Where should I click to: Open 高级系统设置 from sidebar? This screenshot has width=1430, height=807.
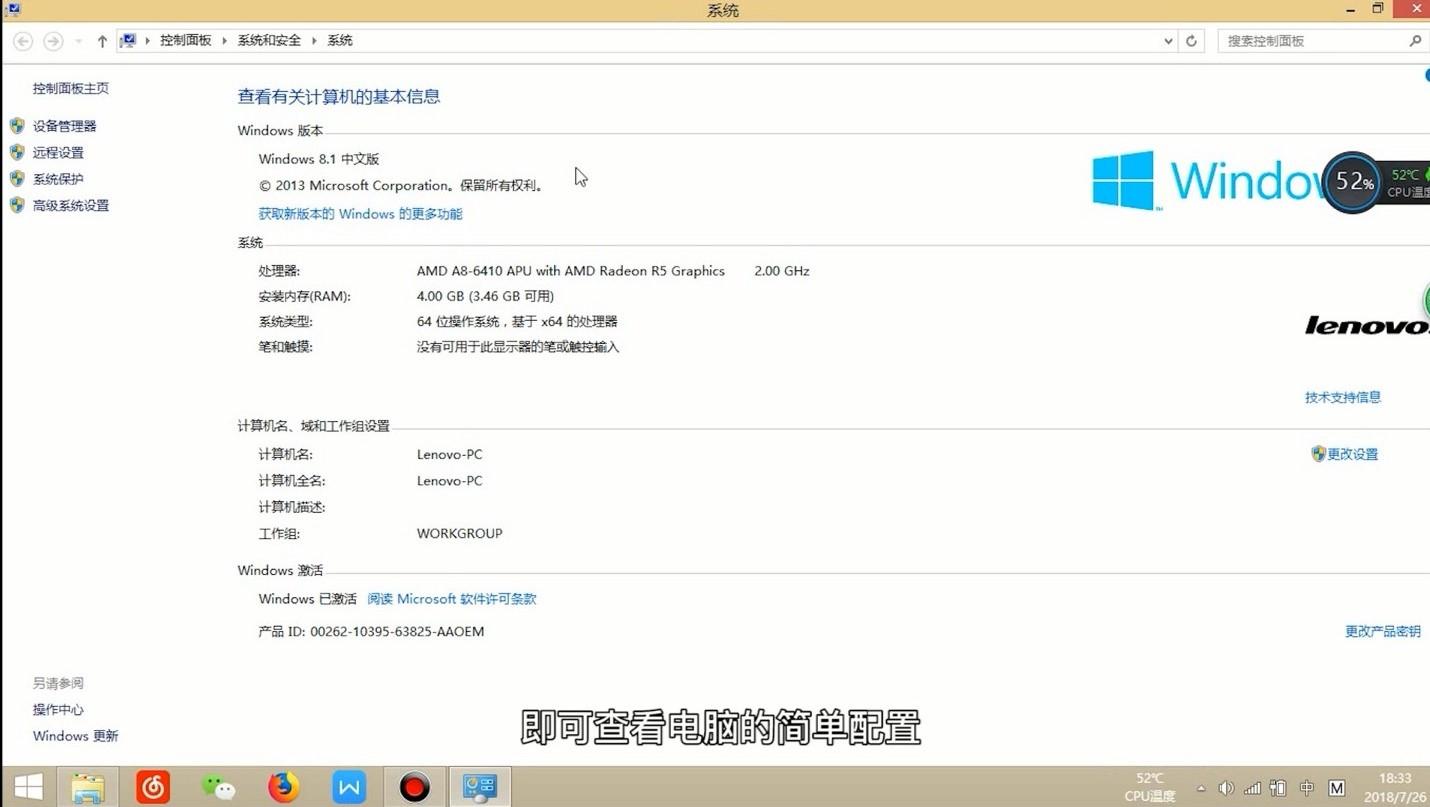click(71, 206)
